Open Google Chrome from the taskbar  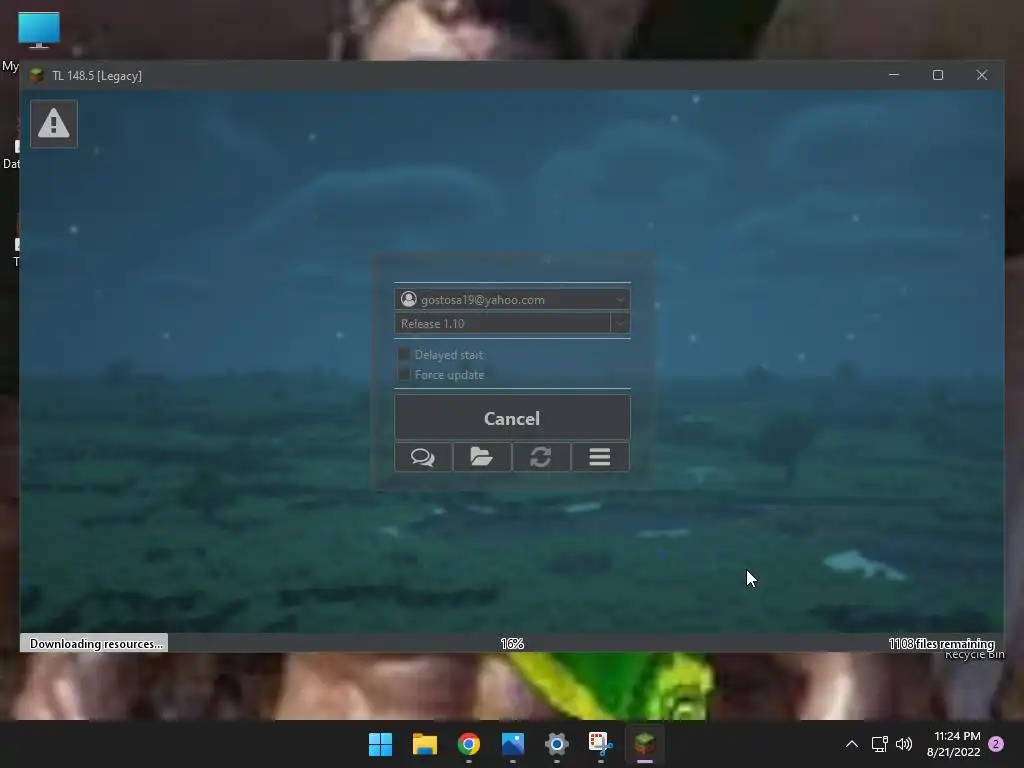click(468, 744)
